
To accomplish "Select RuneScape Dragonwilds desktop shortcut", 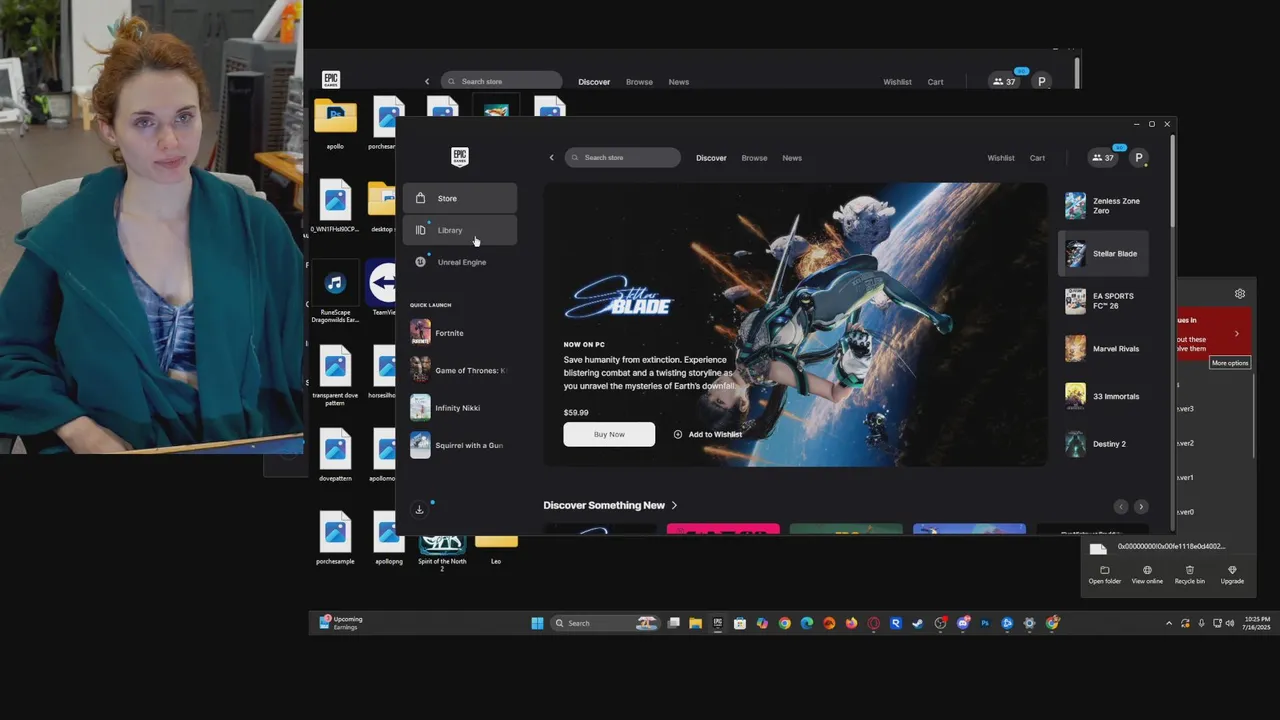I will point(335,290).
